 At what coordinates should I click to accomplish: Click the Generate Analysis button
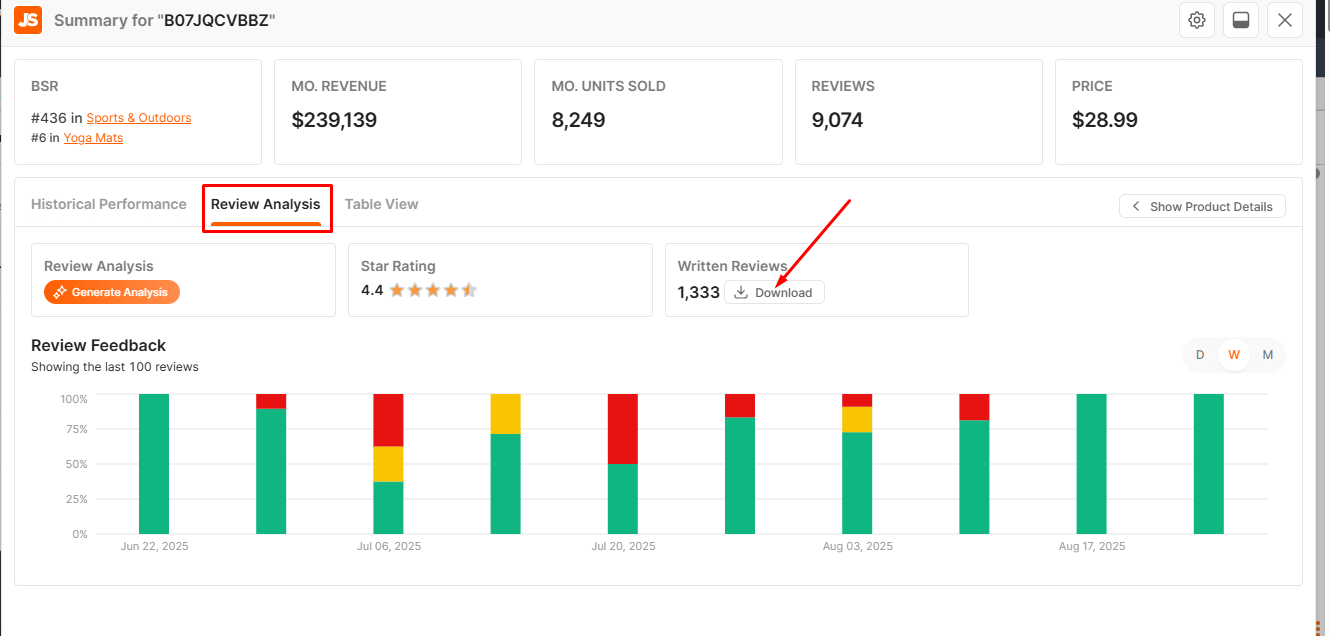click(x=112, y=292)
